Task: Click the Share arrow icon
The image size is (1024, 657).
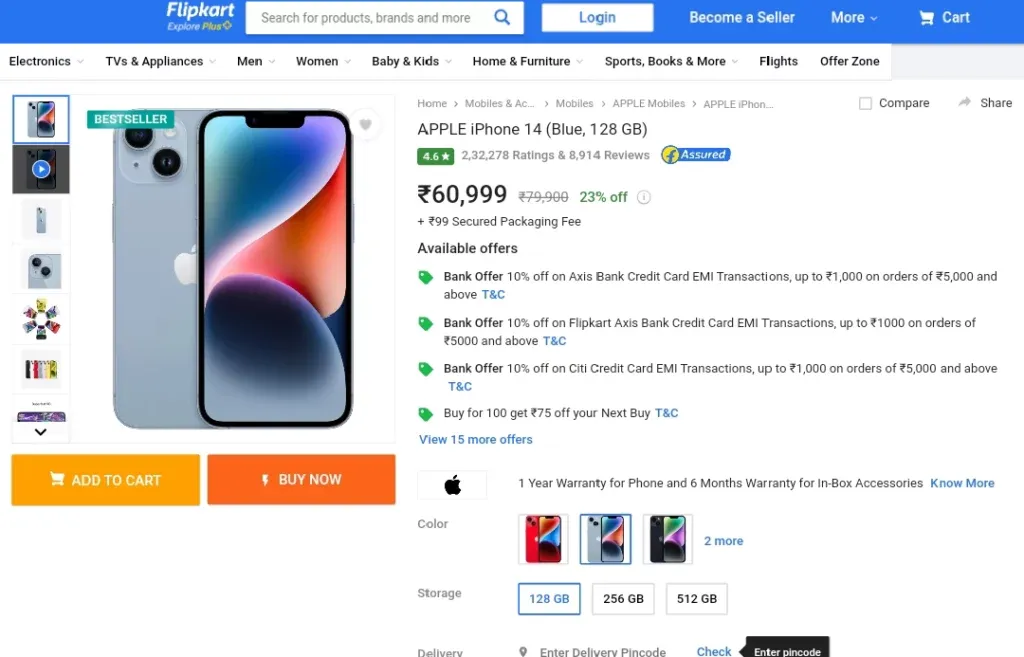Action: [x=964, y=103]
